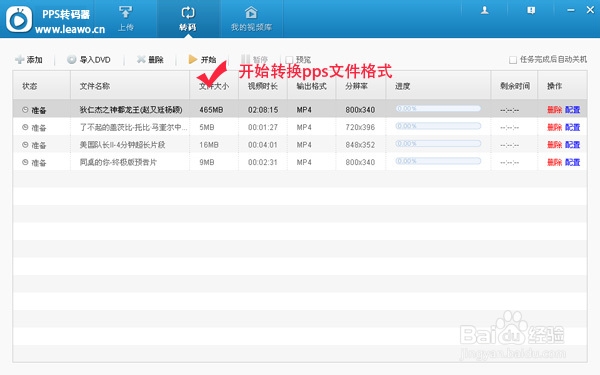This screenshot has height=375, width=600.
Task: Close the PPS transcoder window
Action: coord(590,10)
